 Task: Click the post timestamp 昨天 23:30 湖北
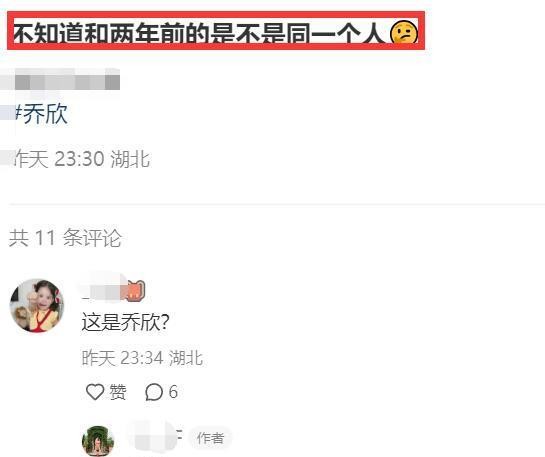tap(82, 159)
